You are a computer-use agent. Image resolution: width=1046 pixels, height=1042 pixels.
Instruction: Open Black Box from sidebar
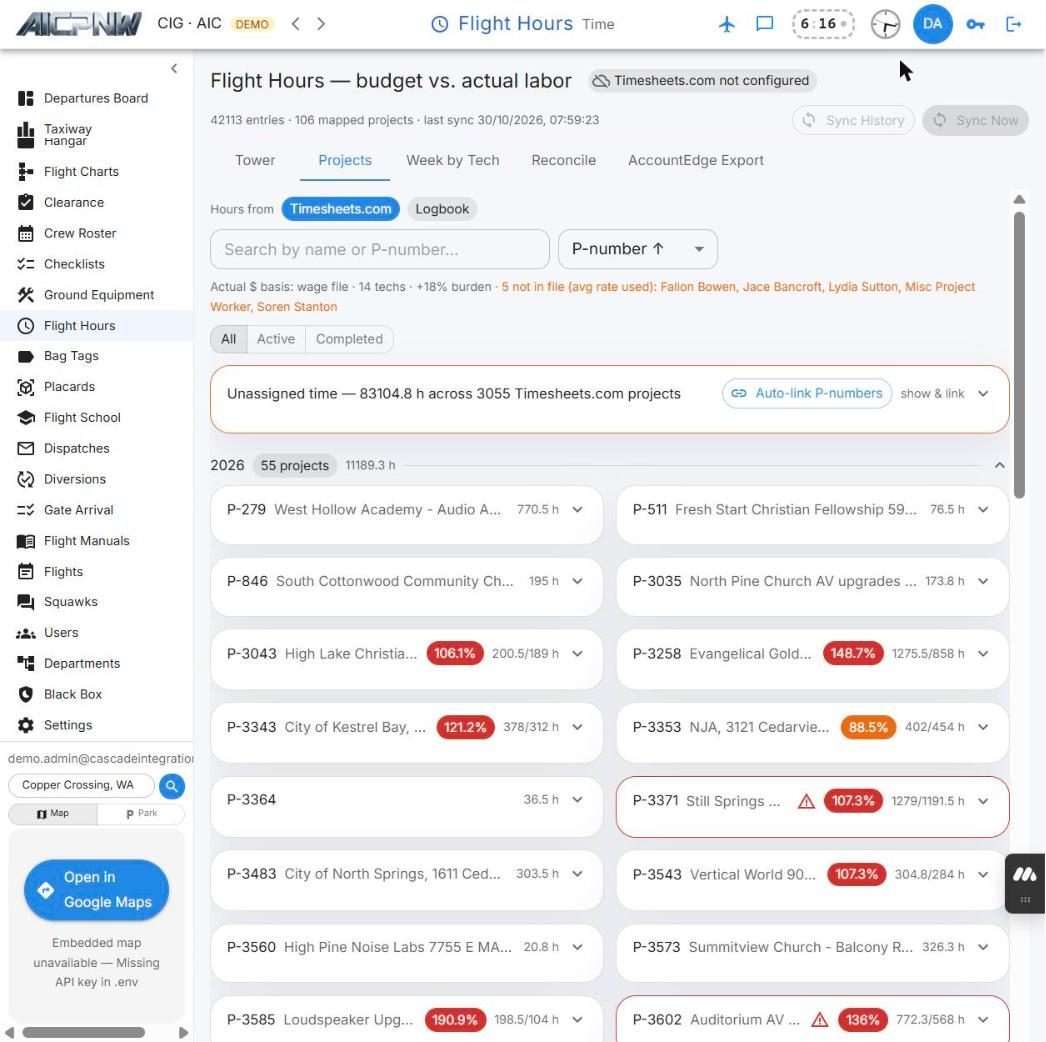click(73, 694)
